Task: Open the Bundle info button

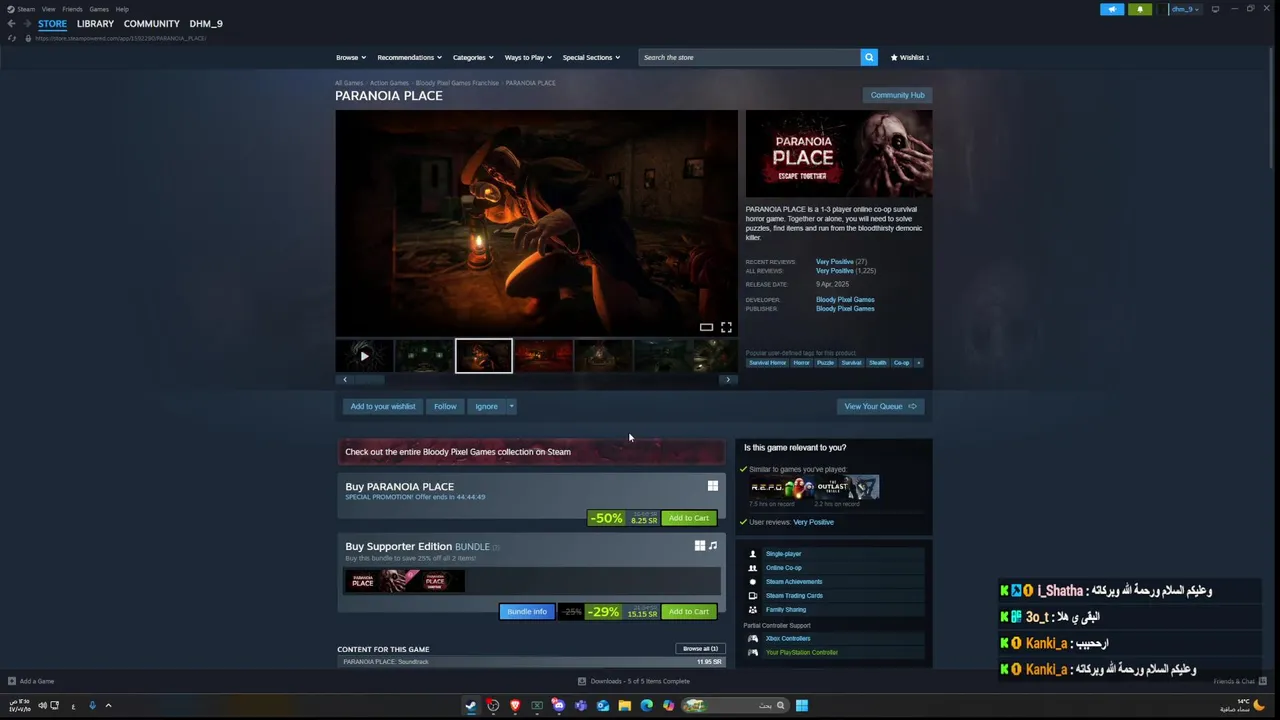Action: pos(527,612)
